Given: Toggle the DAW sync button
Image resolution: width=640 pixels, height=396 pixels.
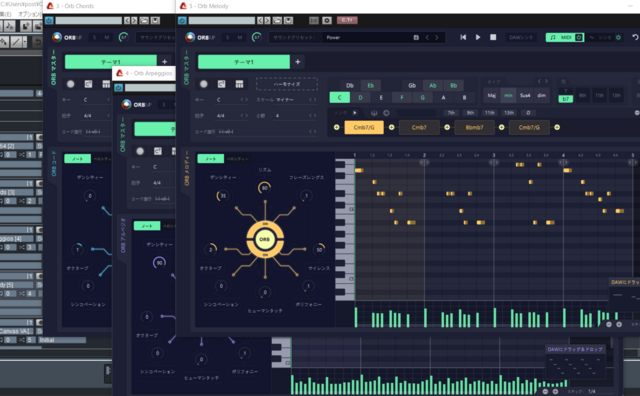Looking at the screenshot, I should pos(521,37).
